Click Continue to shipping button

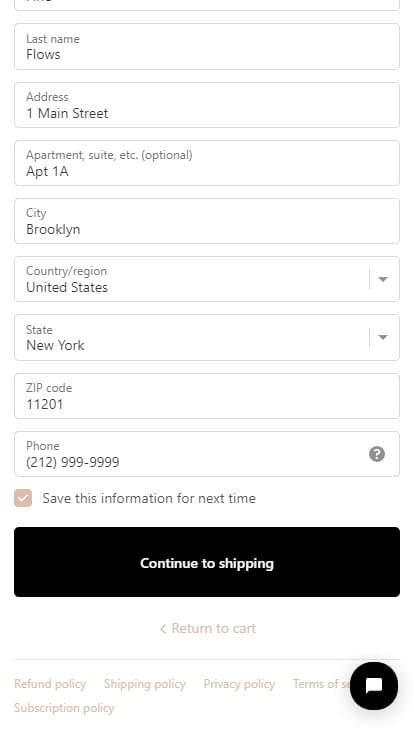207,562
